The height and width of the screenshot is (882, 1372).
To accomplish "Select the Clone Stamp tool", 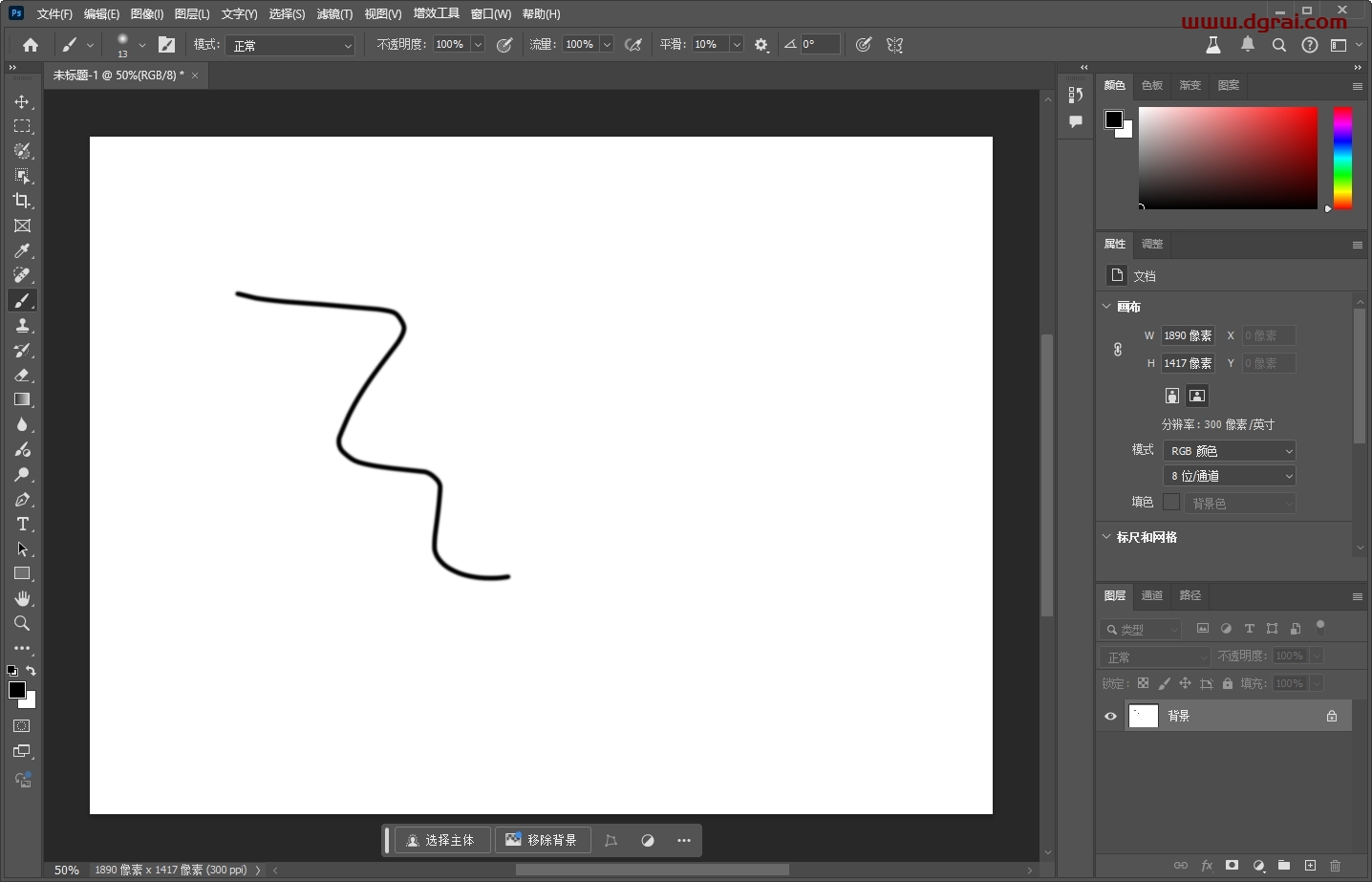I will [x=22, y=325].
